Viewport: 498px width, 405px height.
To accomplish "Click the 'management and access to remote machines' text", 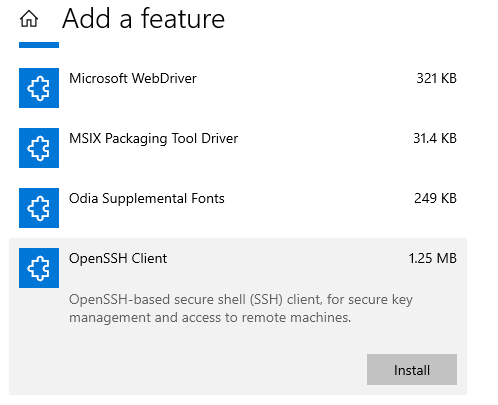I will [x=210, y=318].
